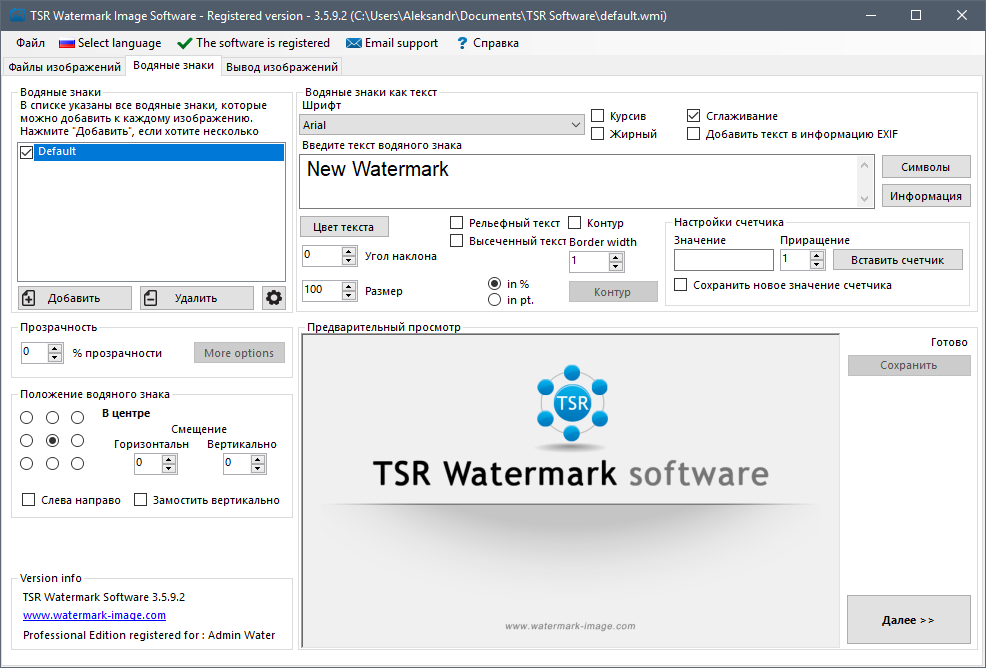Select bottom-right watermark position radio

(x=77, y=464)
